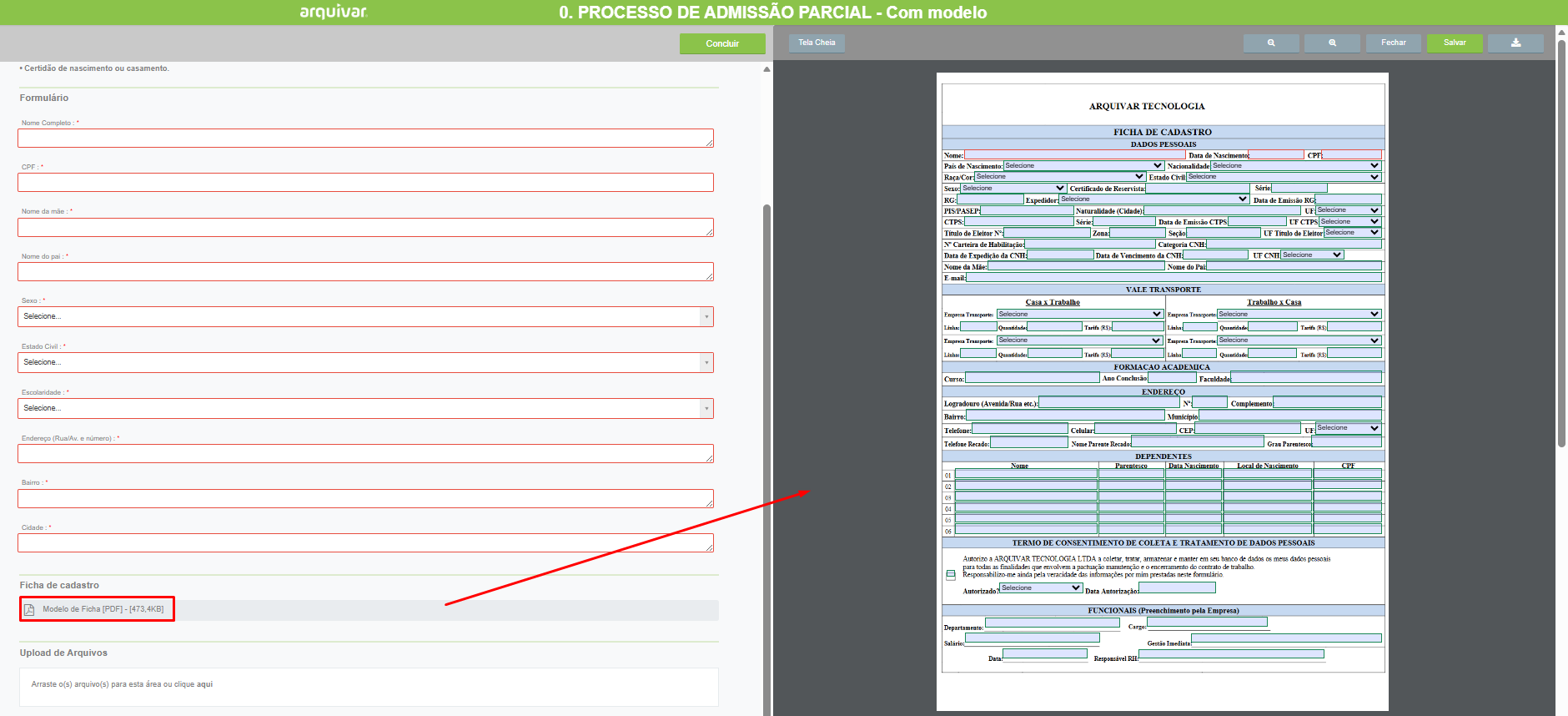Click the scroll-up arrow of the left panel

766,69
